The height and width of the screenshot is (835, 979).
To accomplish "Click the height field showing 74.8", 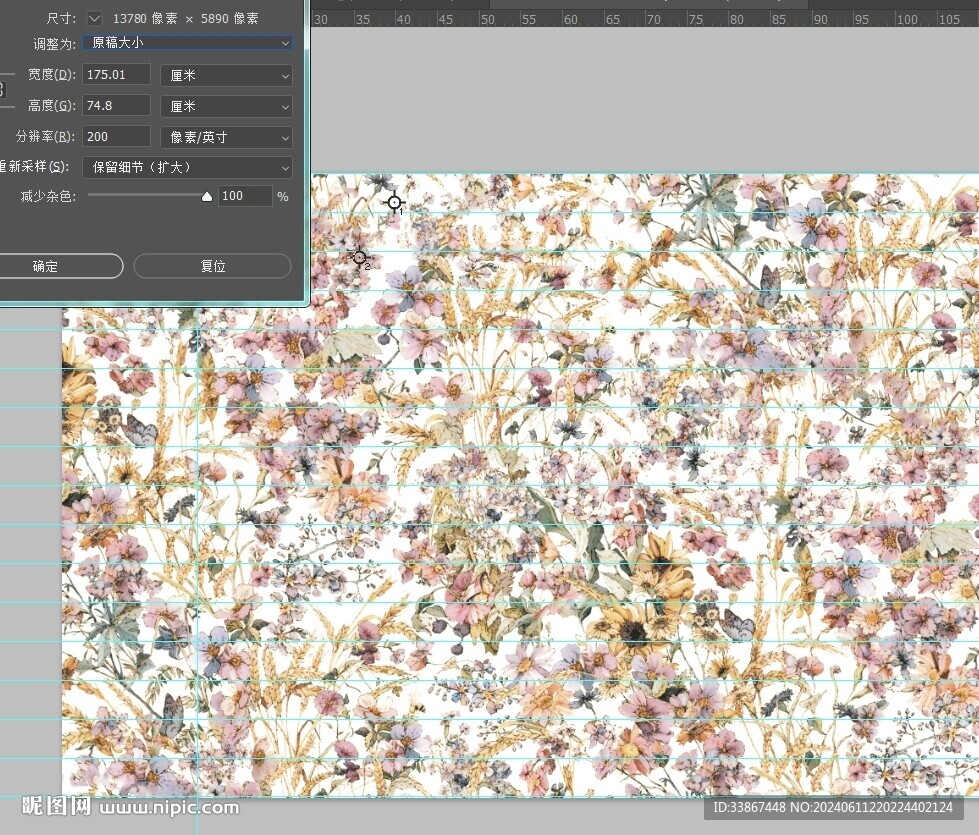I will 116,106.
